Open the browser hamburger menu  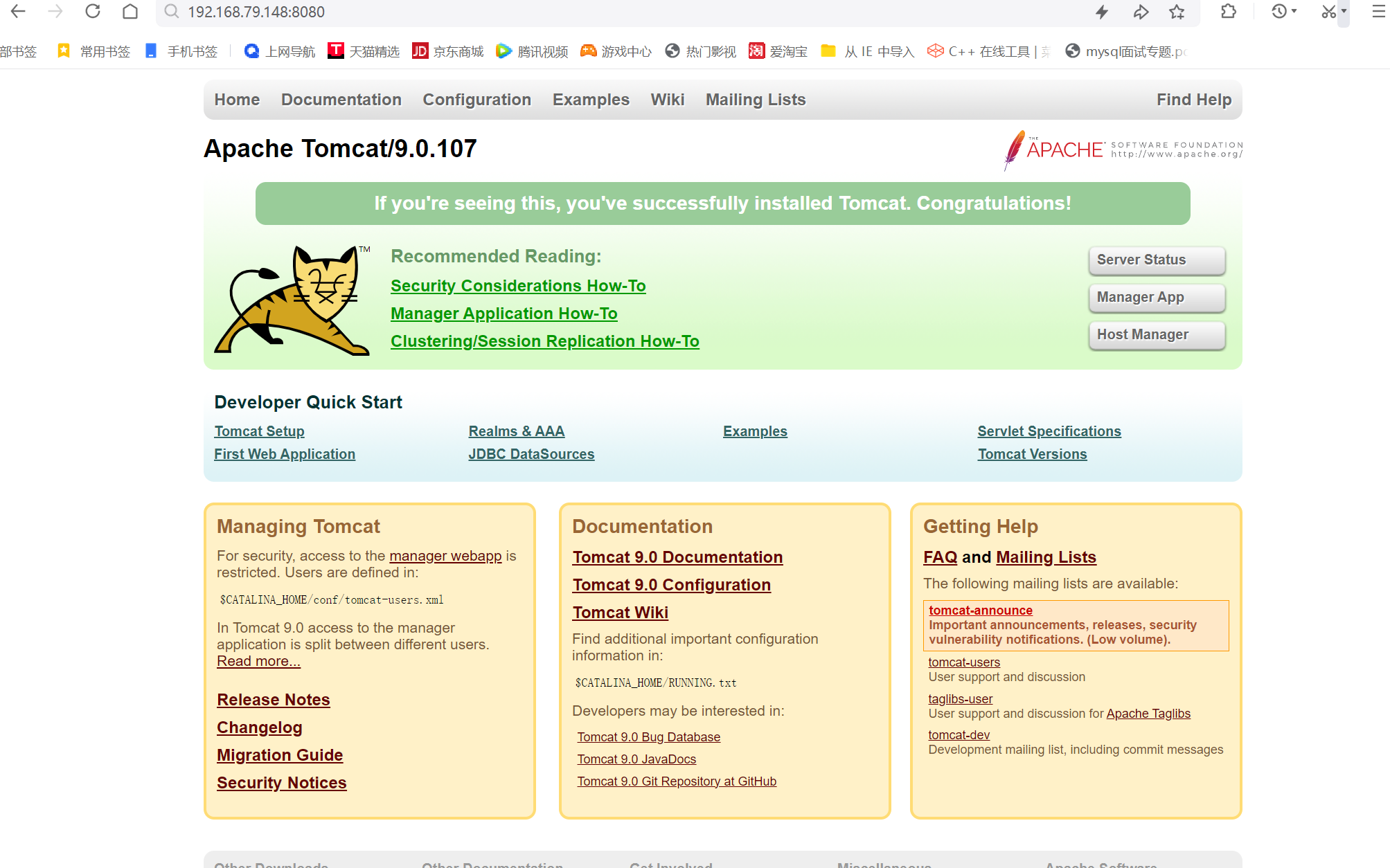pos(1378,11)
